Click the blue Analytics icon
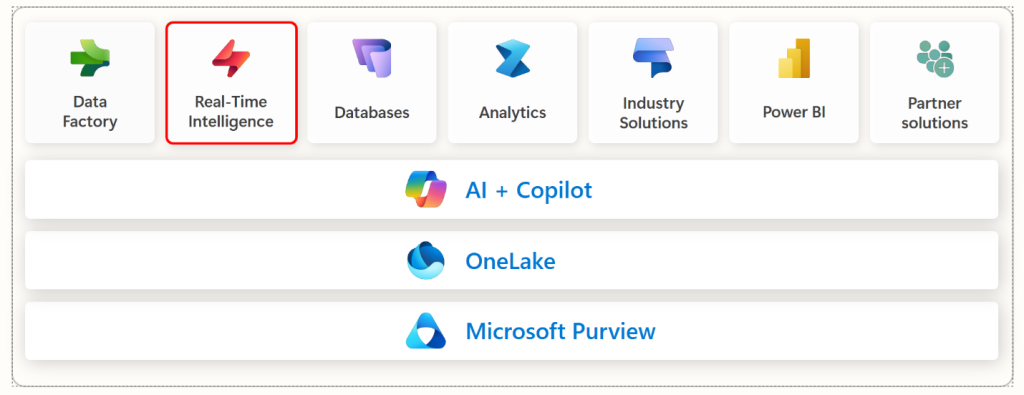This screenshot has width=1024, height=395. point(513,59)
